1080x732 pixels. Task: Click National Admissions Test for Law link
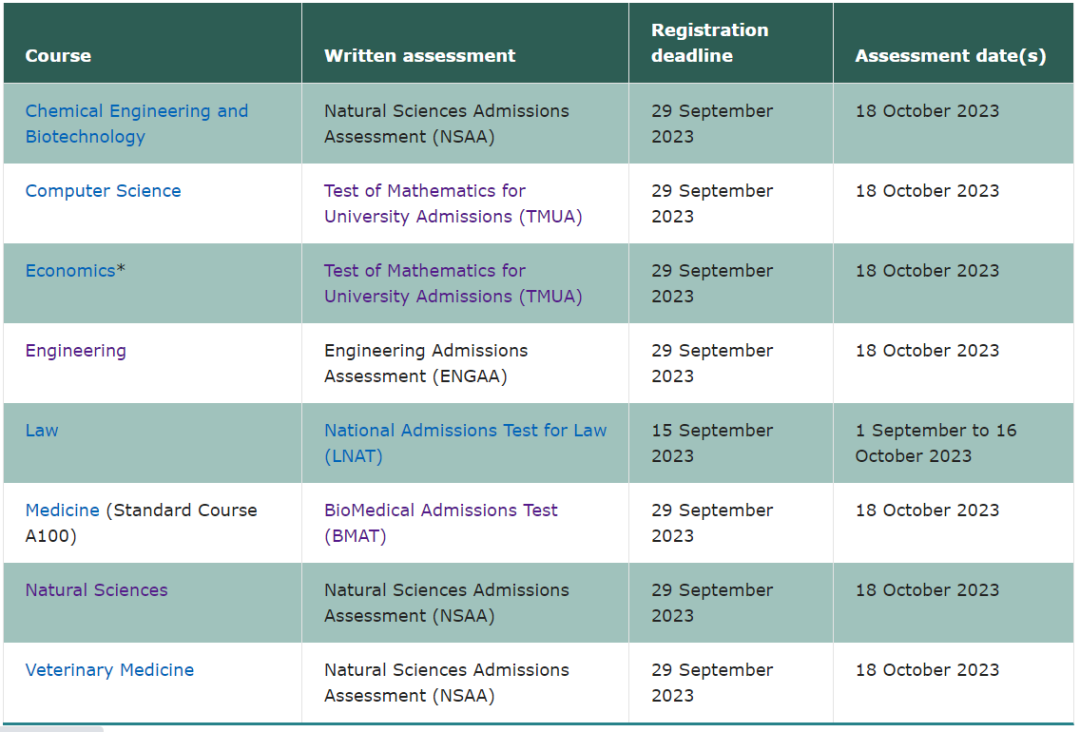(x=465, y=431)
